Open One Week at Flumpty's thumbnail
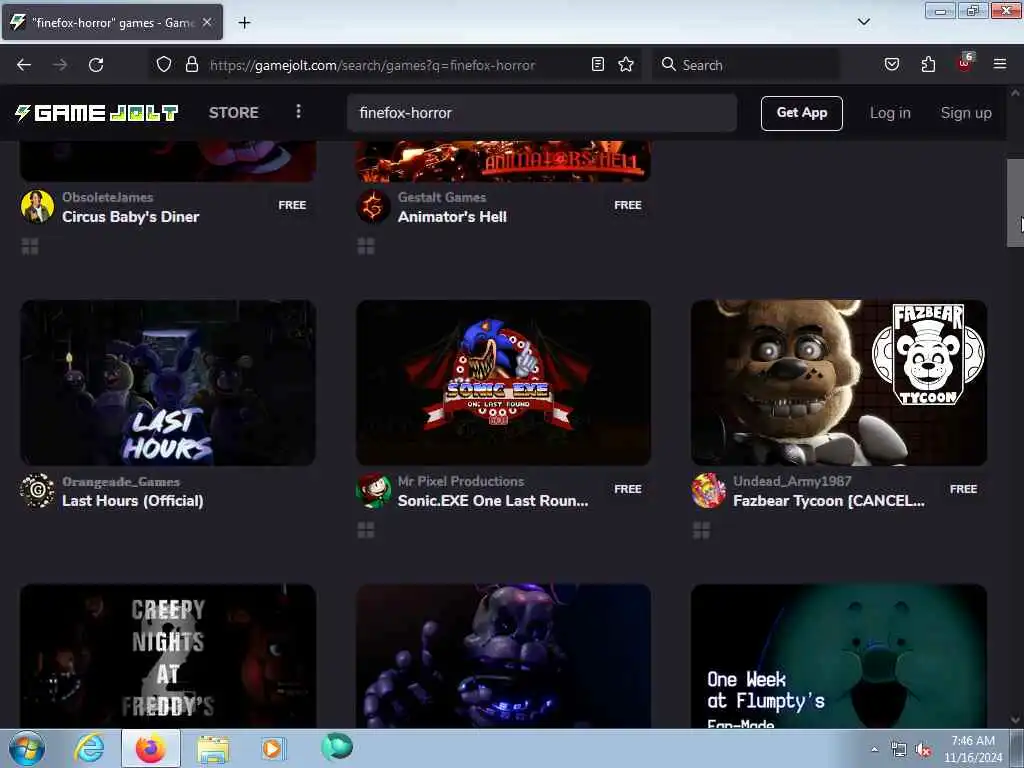 click(839, 656)
